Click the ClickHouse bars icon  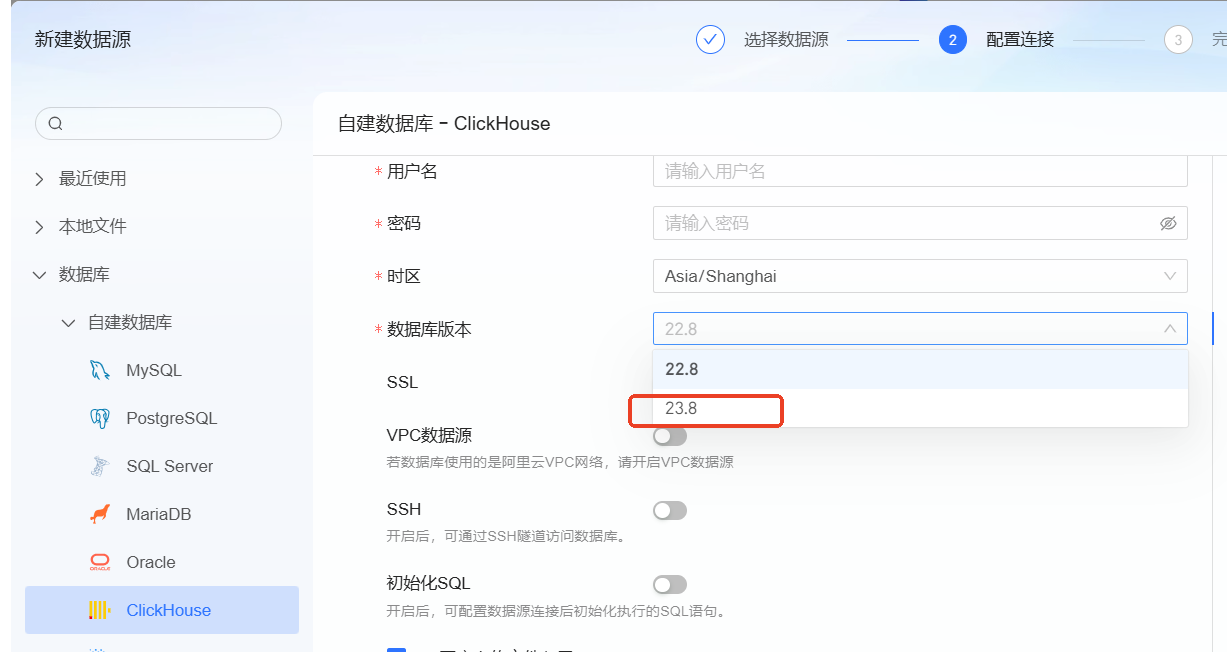[99, 611]
